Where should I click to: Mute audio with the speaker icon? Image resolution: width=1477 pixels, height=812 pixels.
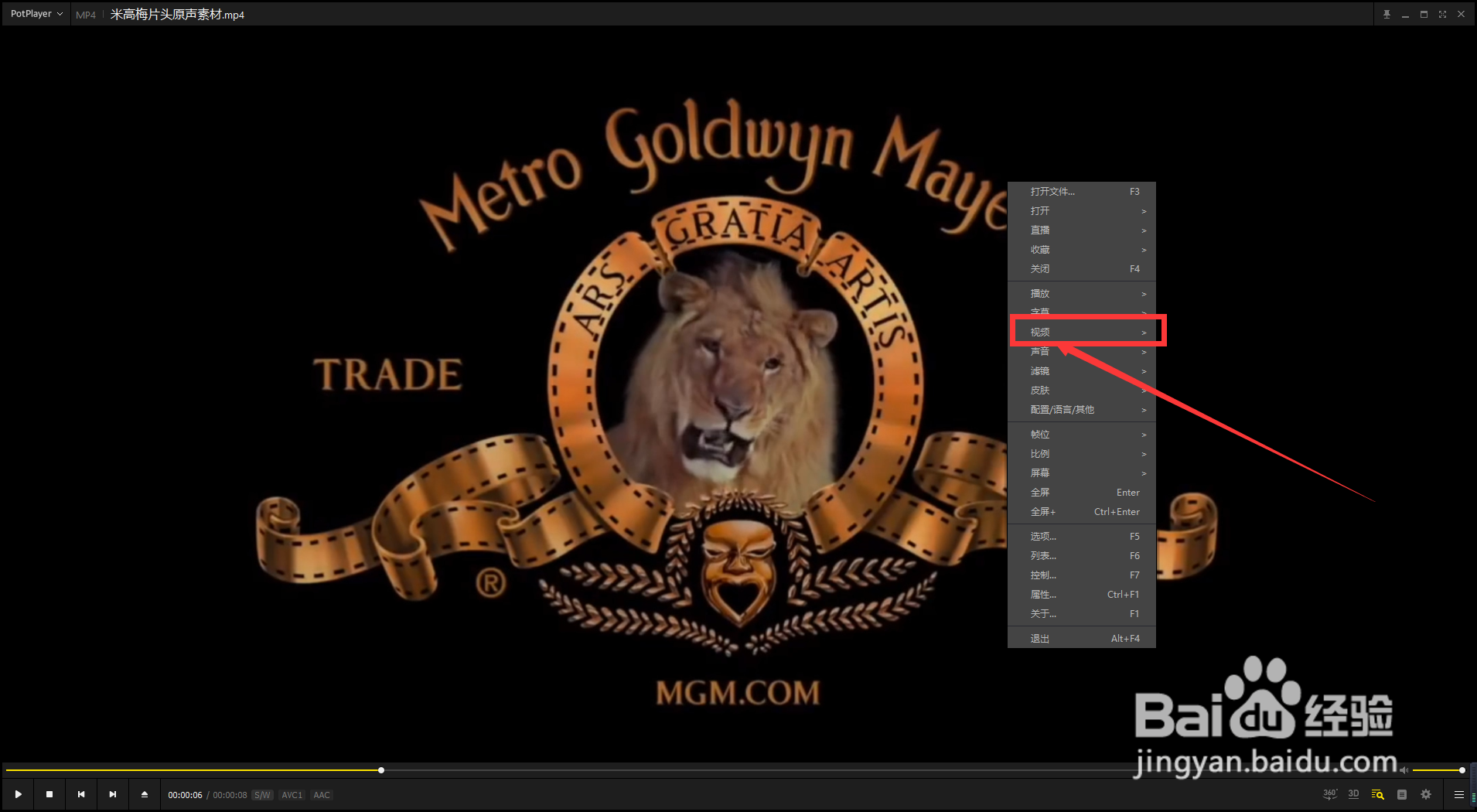point(1404,770)
